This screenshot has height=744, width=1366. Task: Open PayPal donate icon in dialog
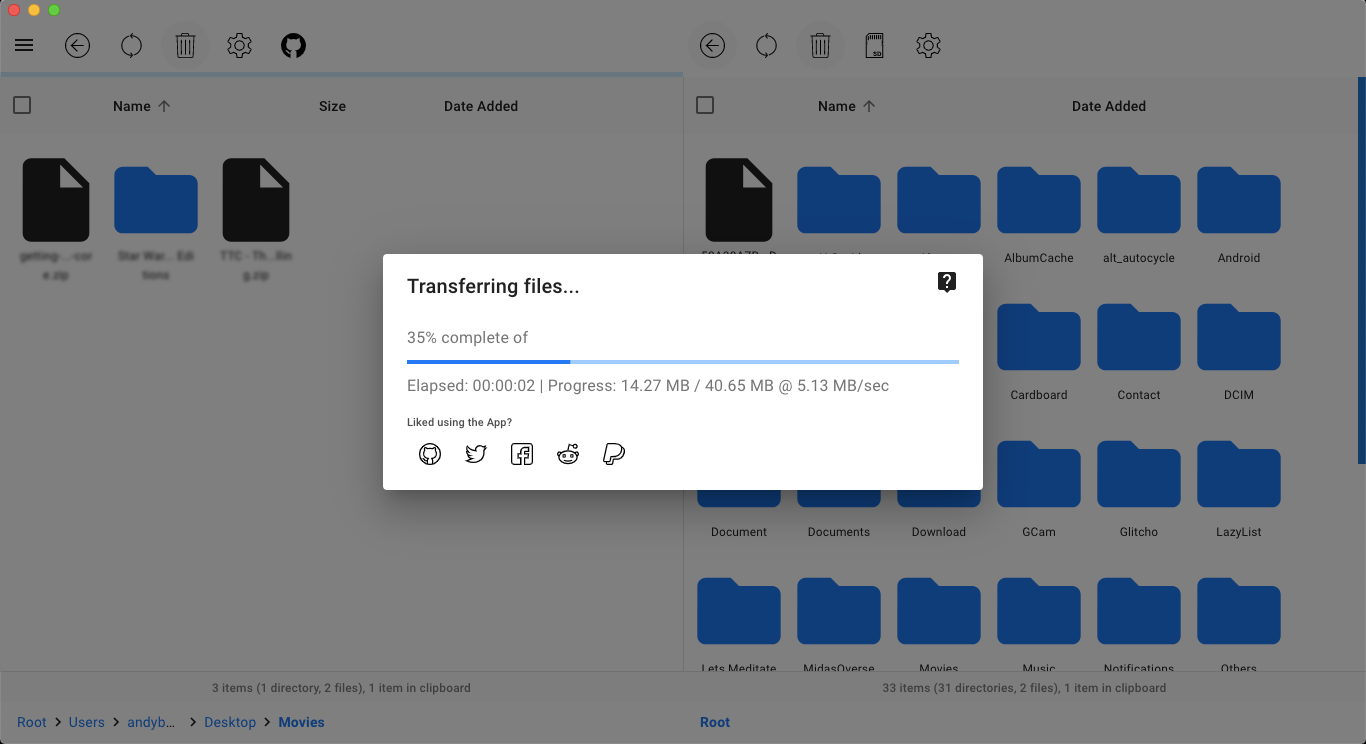tap(614, 455)
